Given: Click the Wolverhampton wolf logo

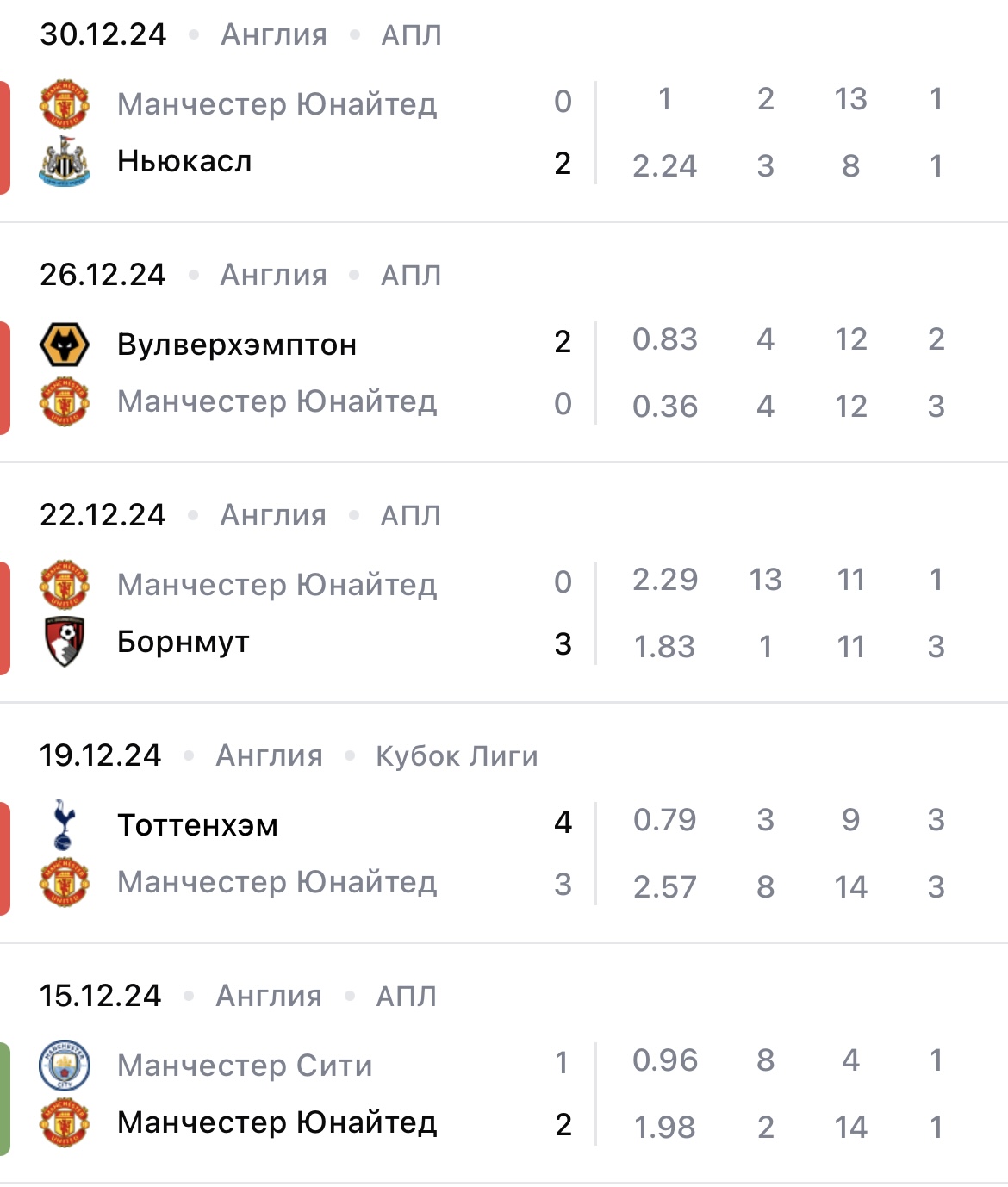Looking at the screenshot, I should 65,345.
